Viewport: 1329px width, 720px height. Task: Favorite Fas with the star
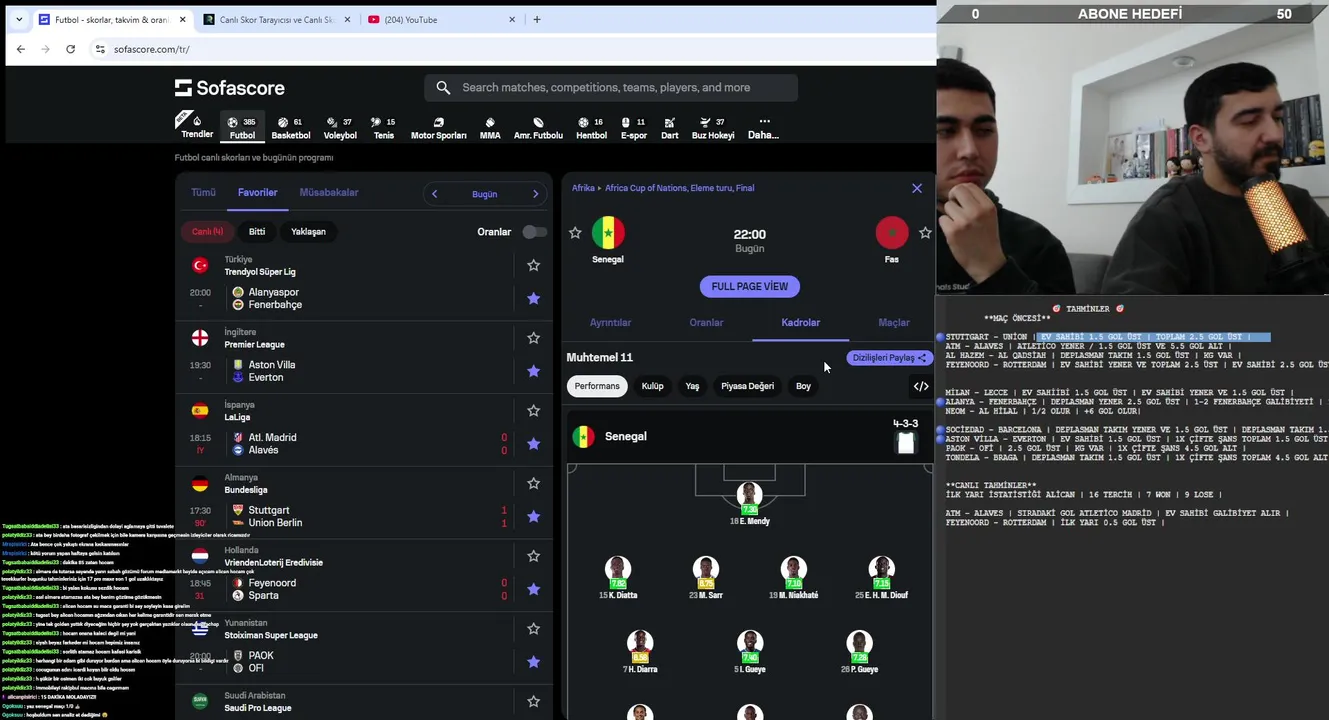point(925,233)
